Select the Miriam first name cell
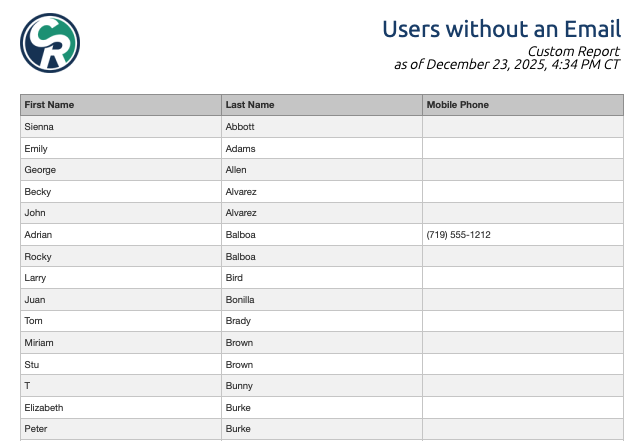This screenshot has width=641, height=441. coord(39,343)
